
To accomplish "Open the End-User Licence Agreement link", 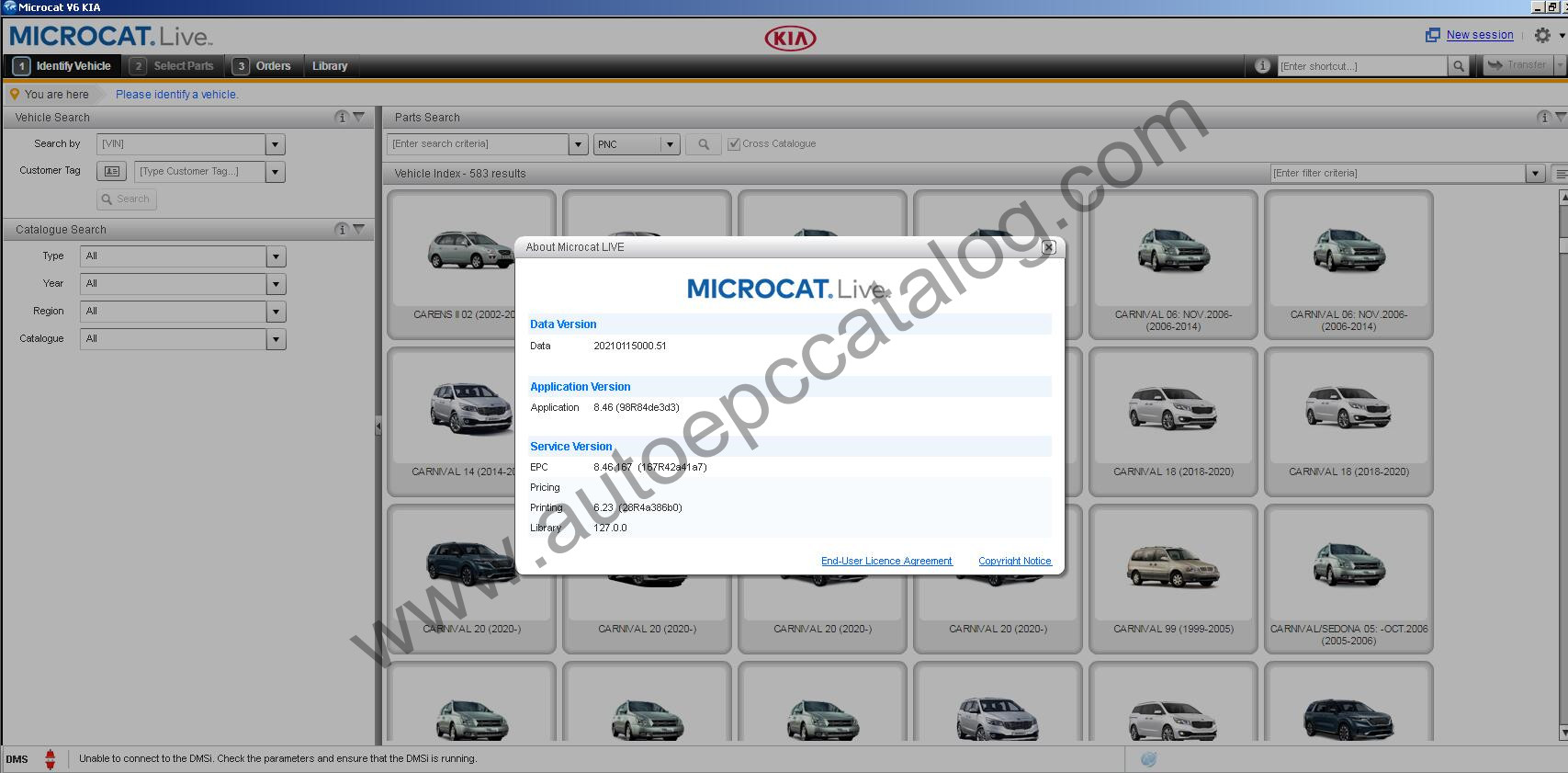I will (x=886, y=561).
